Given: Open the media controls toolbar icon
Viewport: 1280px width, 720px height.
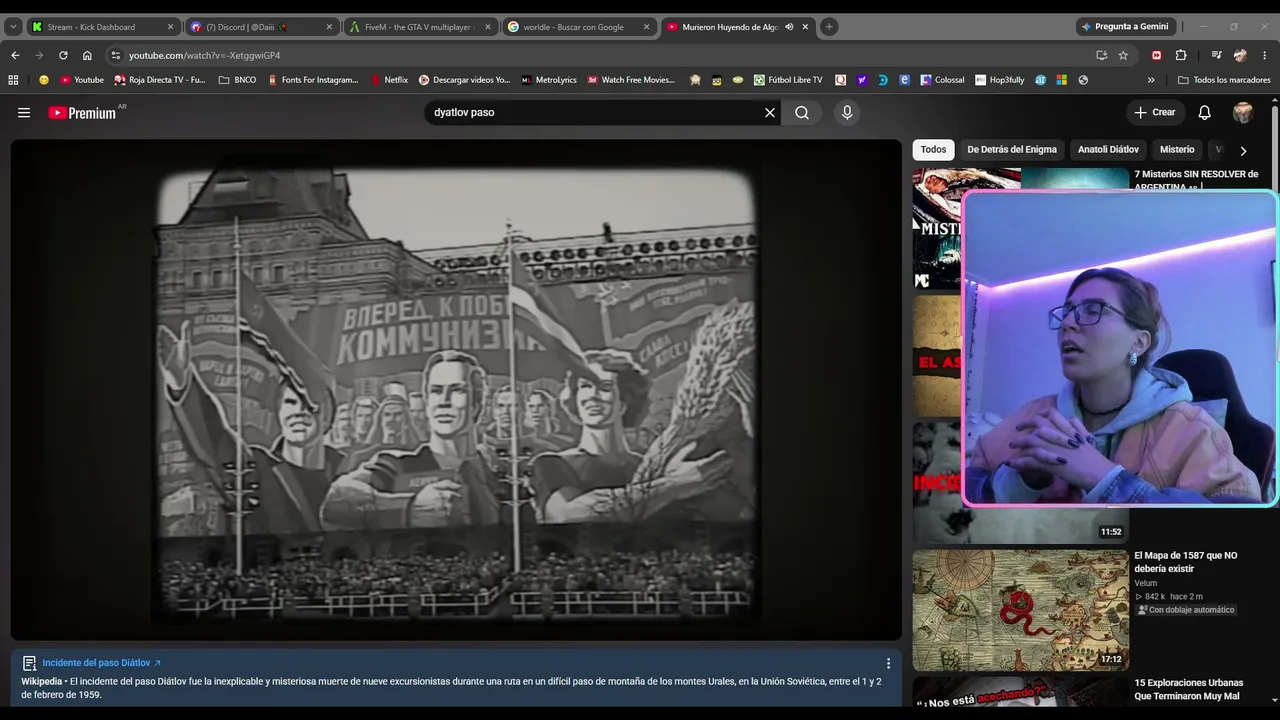Looking at the screenshot, I should coord(1216,55).
